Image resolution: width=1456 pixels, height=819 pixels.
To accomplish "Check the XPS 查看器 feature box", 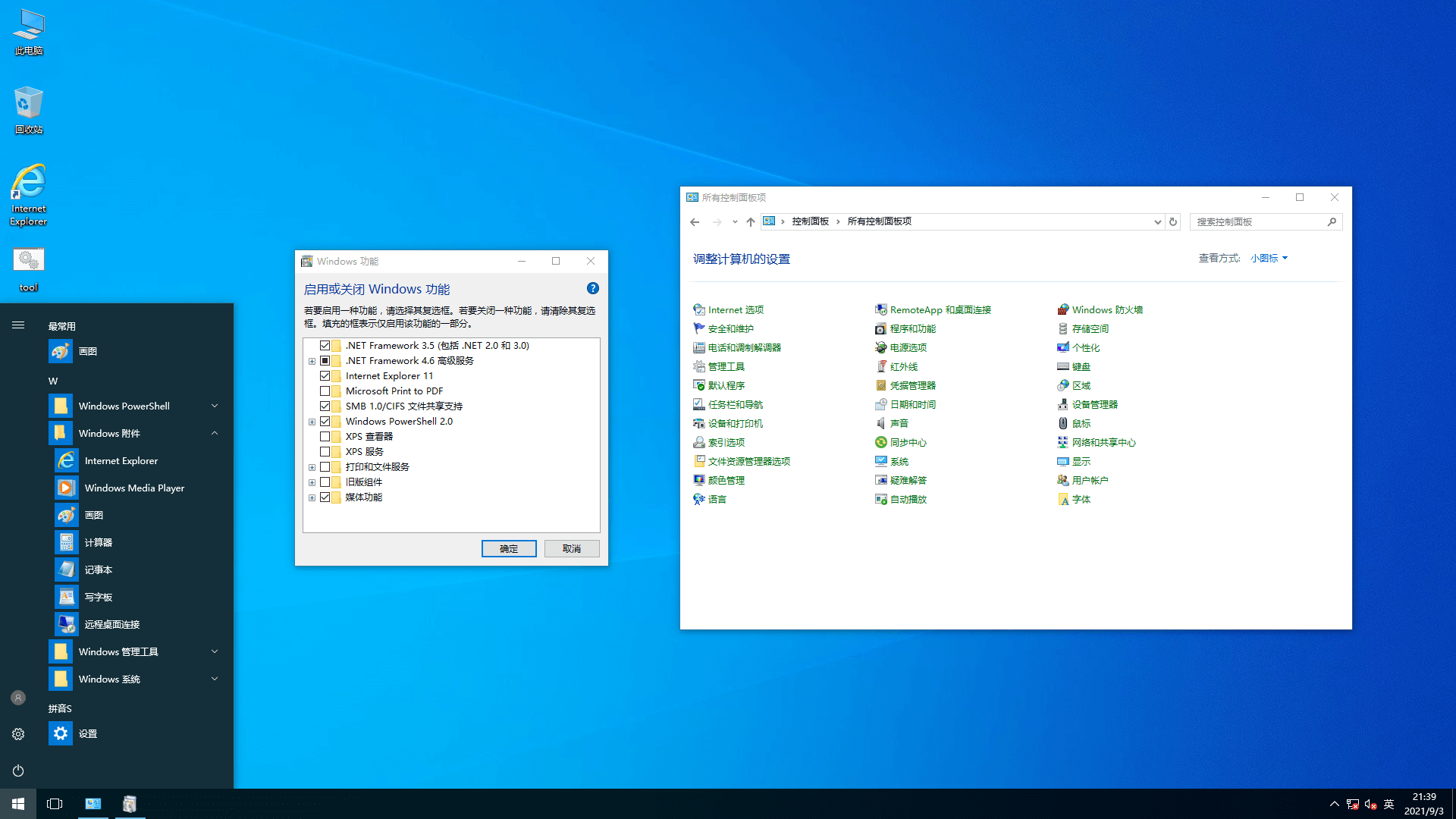I will click(325, 437).
